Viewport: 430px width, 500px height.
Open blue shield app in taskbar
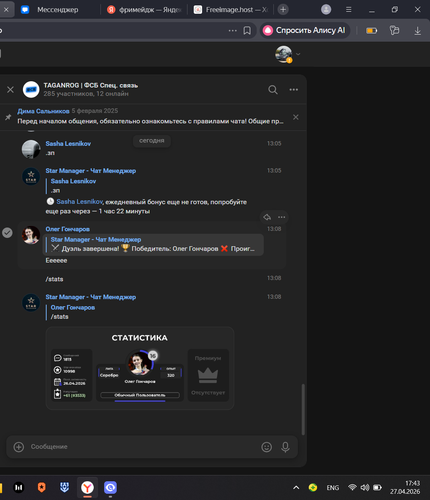coord(64,488)
